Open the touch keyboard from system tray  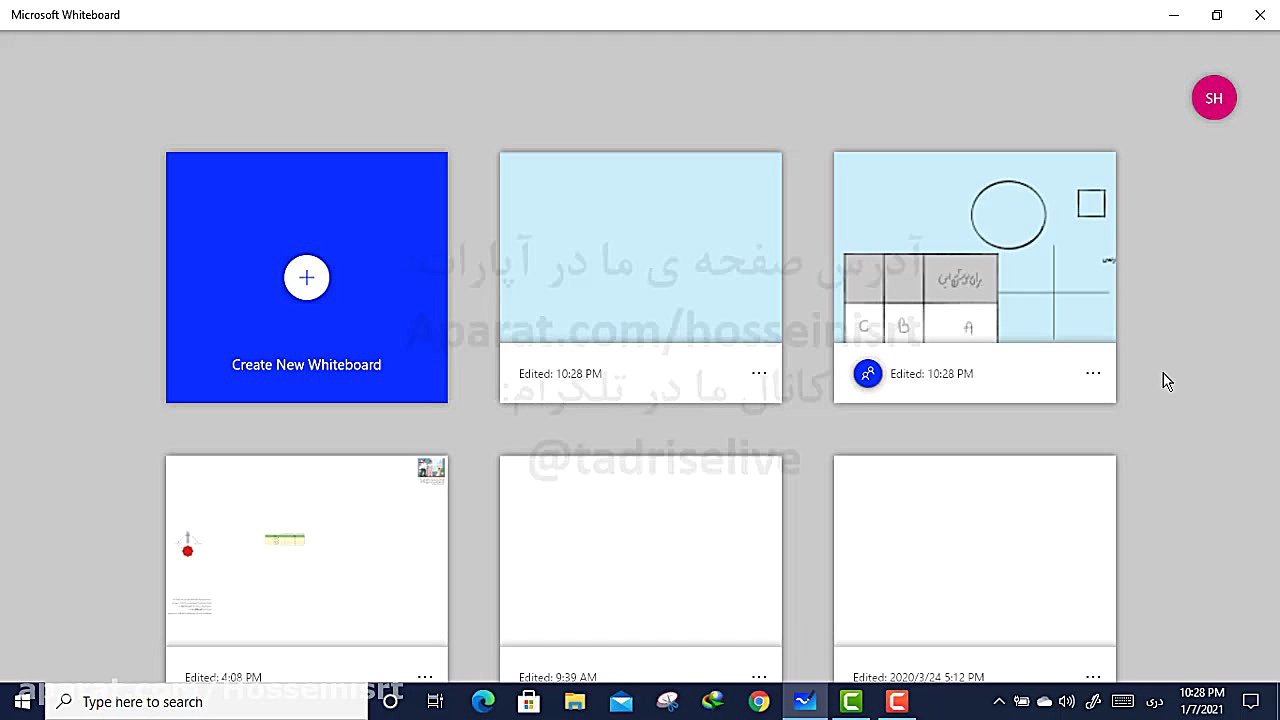coord(1122,701)
